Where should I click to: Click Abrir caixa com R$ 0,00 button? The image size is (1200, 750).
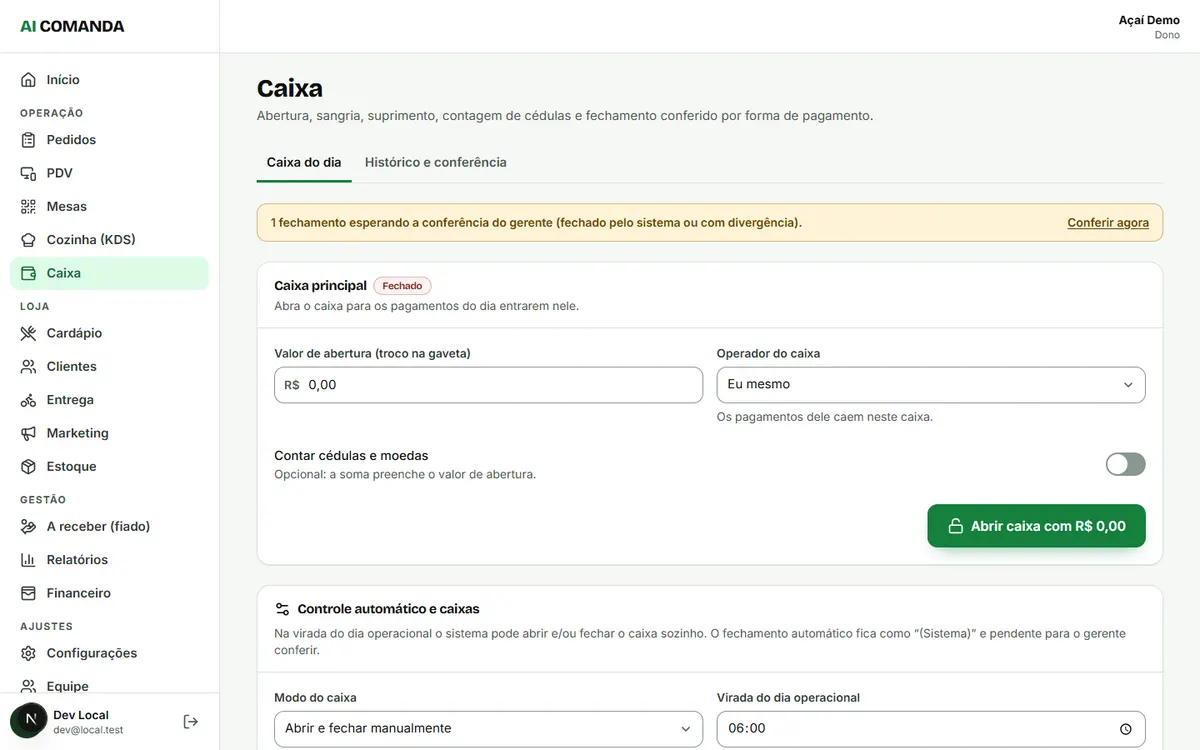1036,526
